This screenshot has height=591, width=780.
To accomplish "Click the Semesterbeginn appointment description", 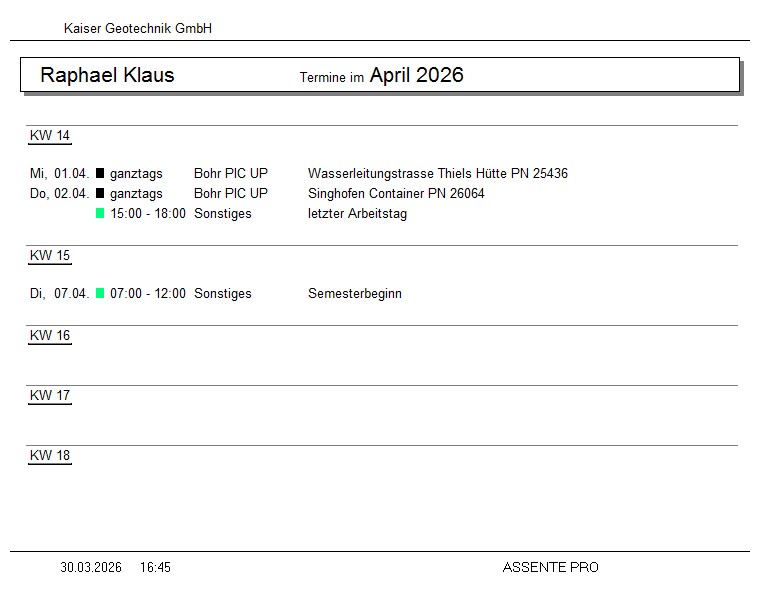I will [354, 294].
